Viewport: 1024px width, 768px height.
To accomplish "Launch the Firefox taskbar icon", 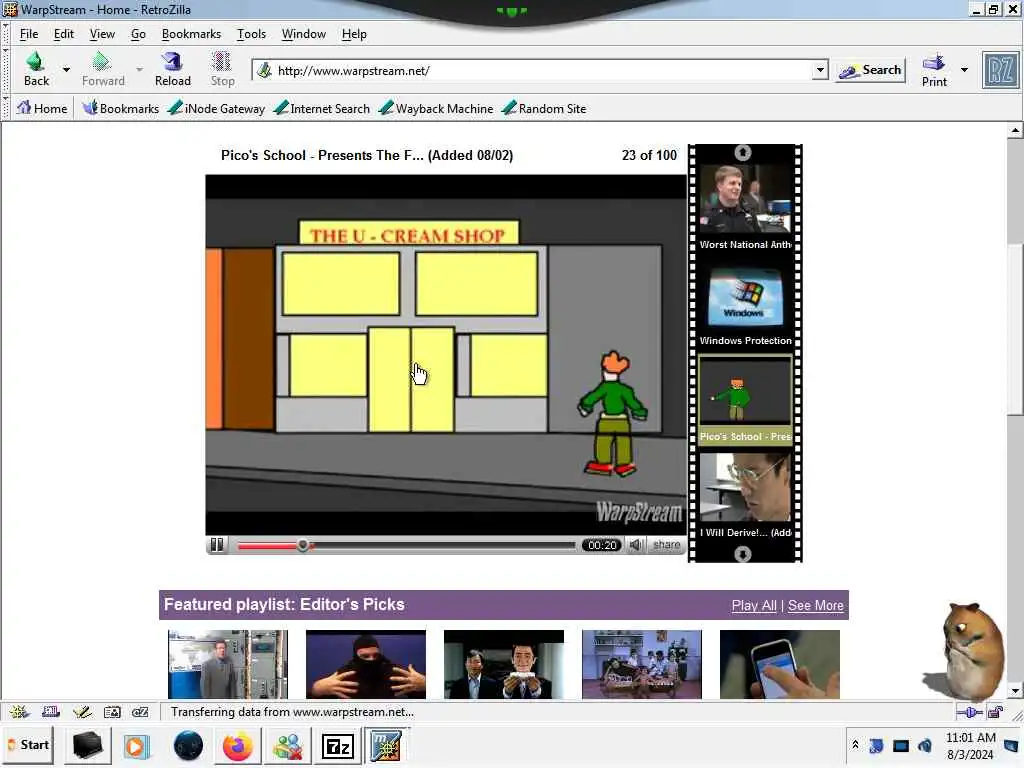I will pos(237,746).
